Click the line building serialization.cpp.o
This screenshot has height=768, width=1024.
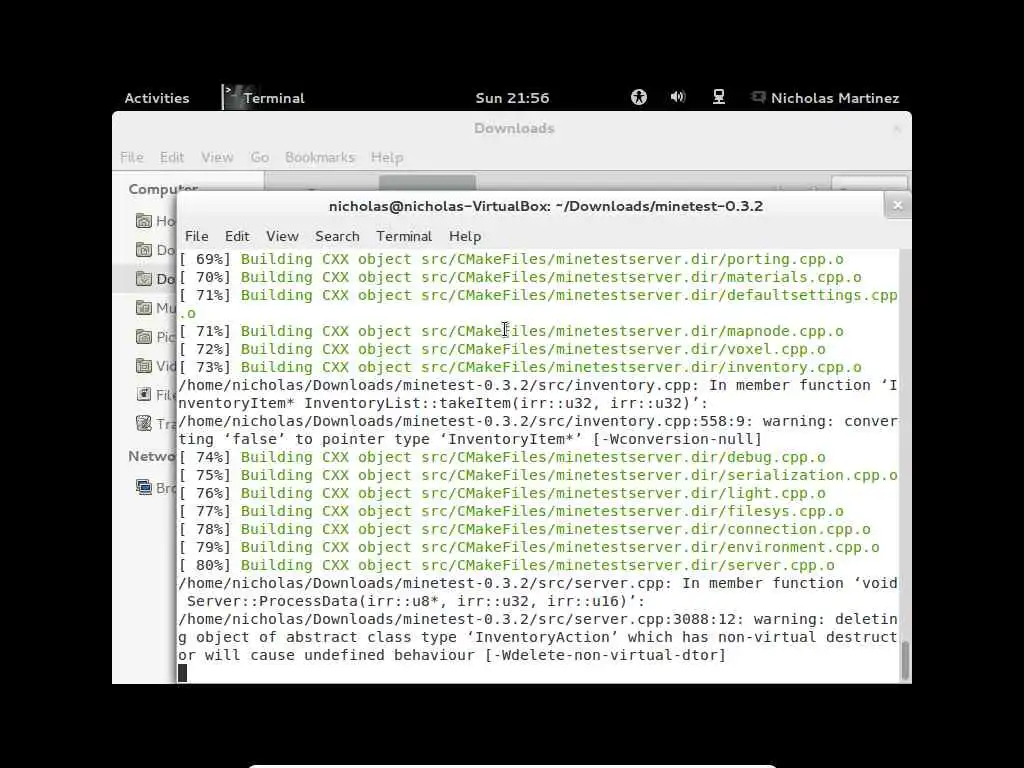(x=538, y=475)
